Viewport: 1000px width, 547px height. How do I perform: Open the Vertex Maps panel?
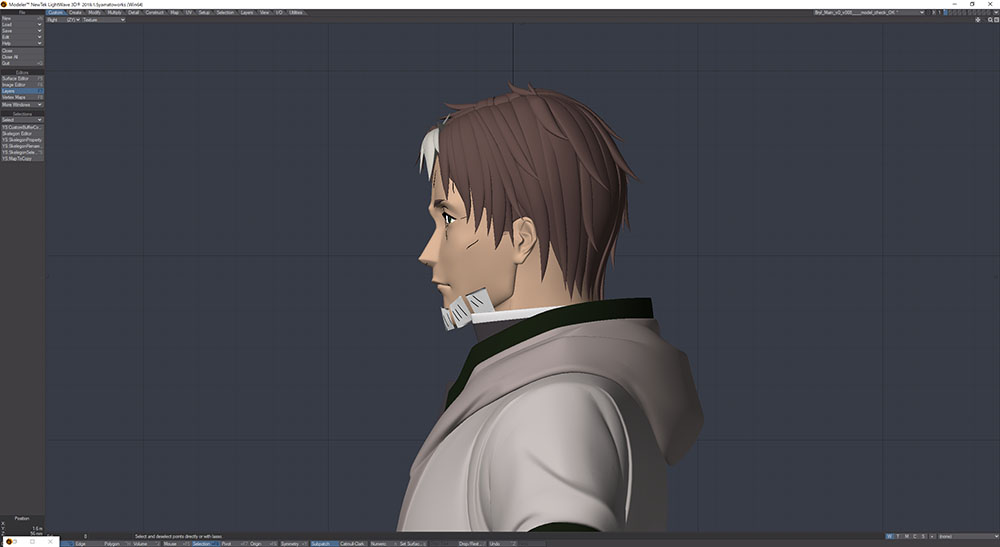(x=22, y=98)
